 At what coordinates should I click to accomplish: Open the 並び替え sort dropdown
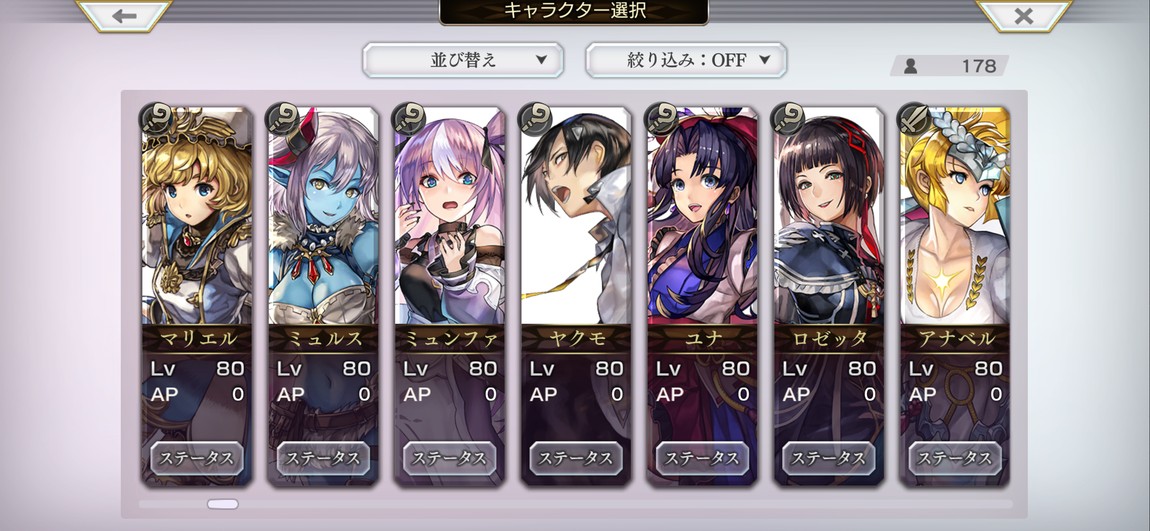463,60
